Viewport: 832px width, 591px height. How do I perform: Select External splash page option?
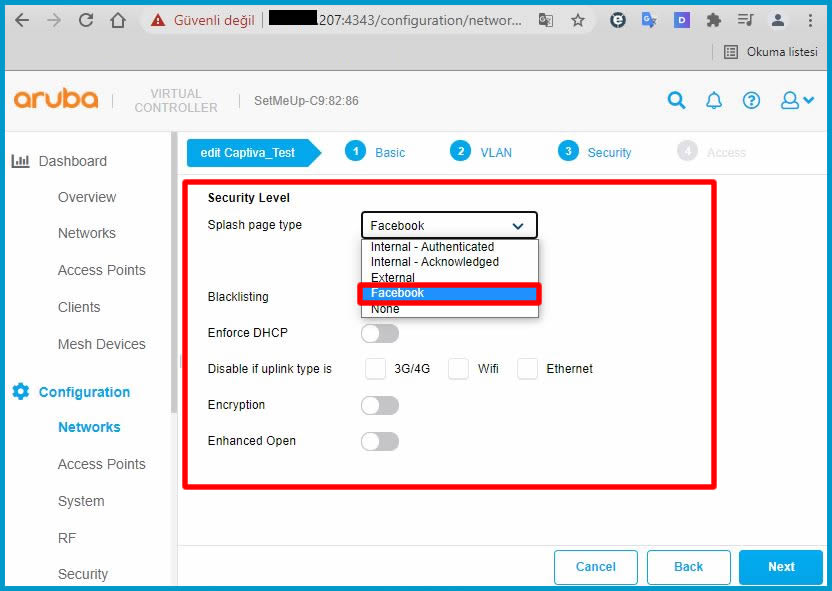[449, 277]
